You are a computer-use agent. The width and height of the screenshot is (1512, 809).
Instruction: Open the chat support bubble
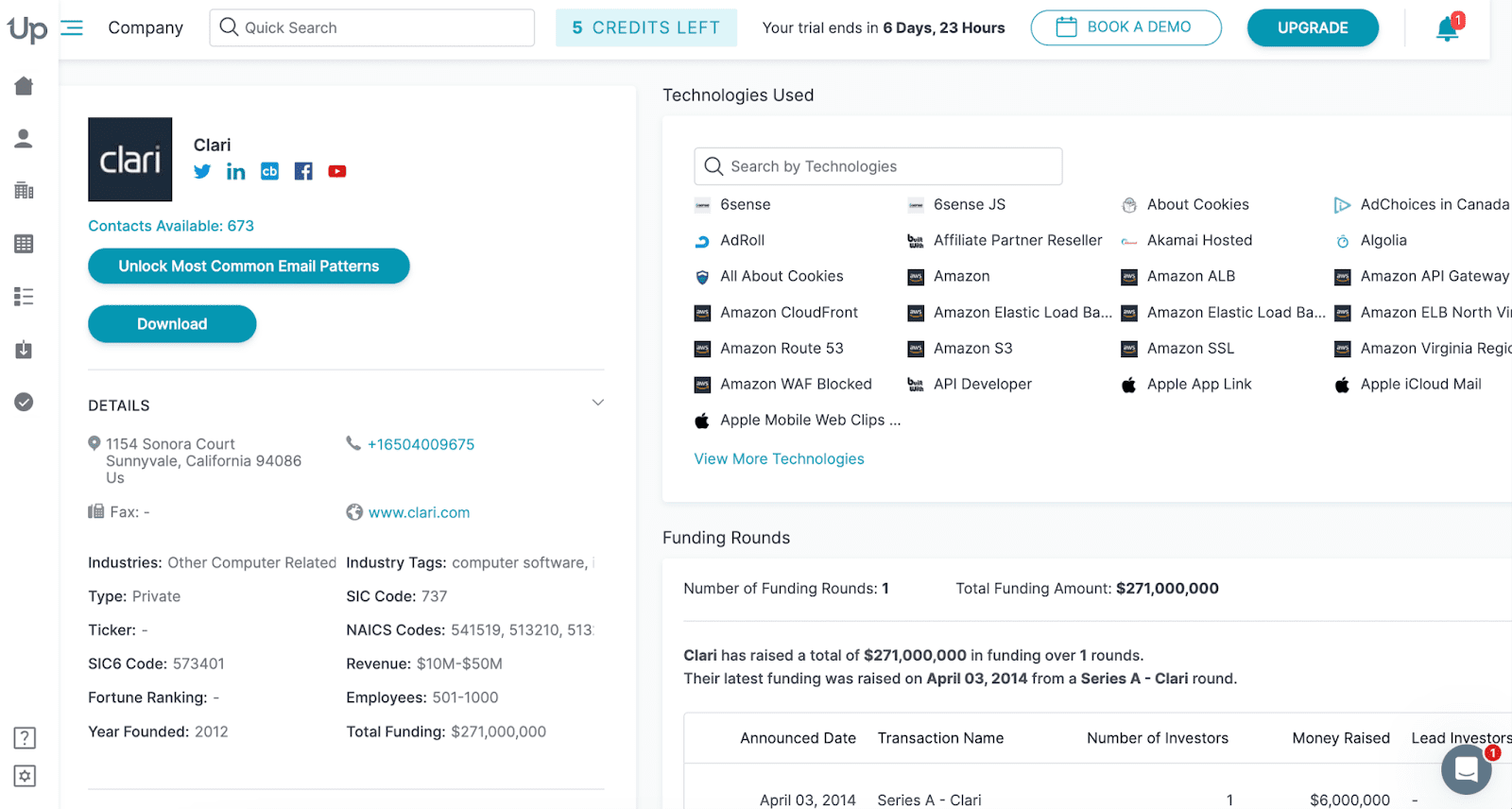click(x=1466, y=769)
